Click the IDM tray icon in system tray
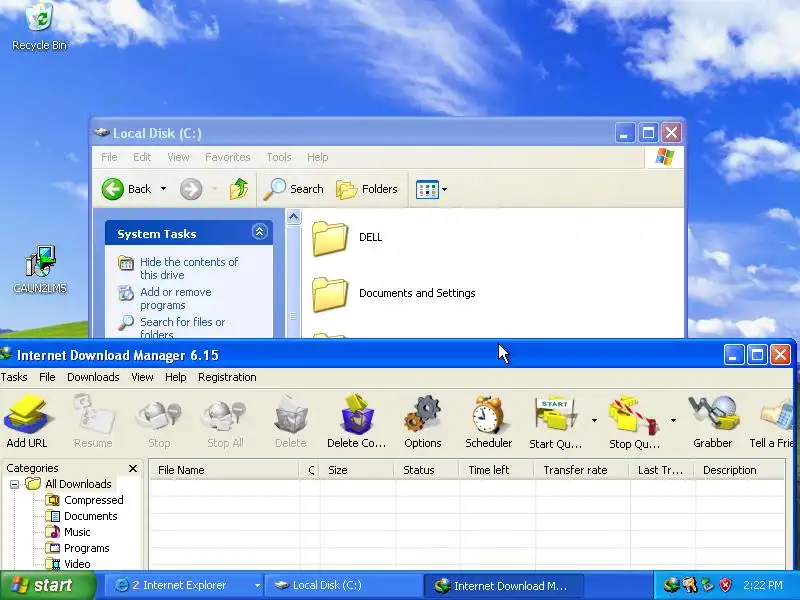The height and width of the screenshot is (600, 800). pyautogui.click(x=671, y=585)
